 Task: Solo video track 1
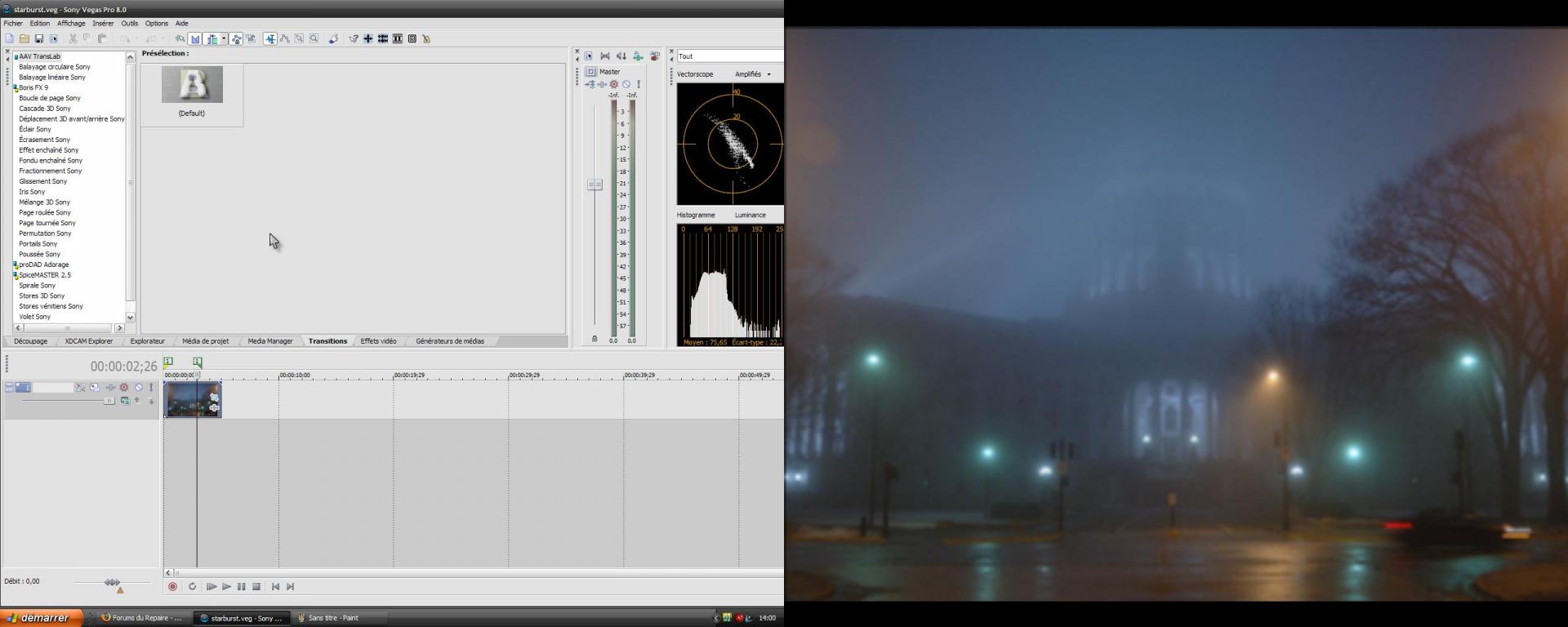tap(151, 388)
